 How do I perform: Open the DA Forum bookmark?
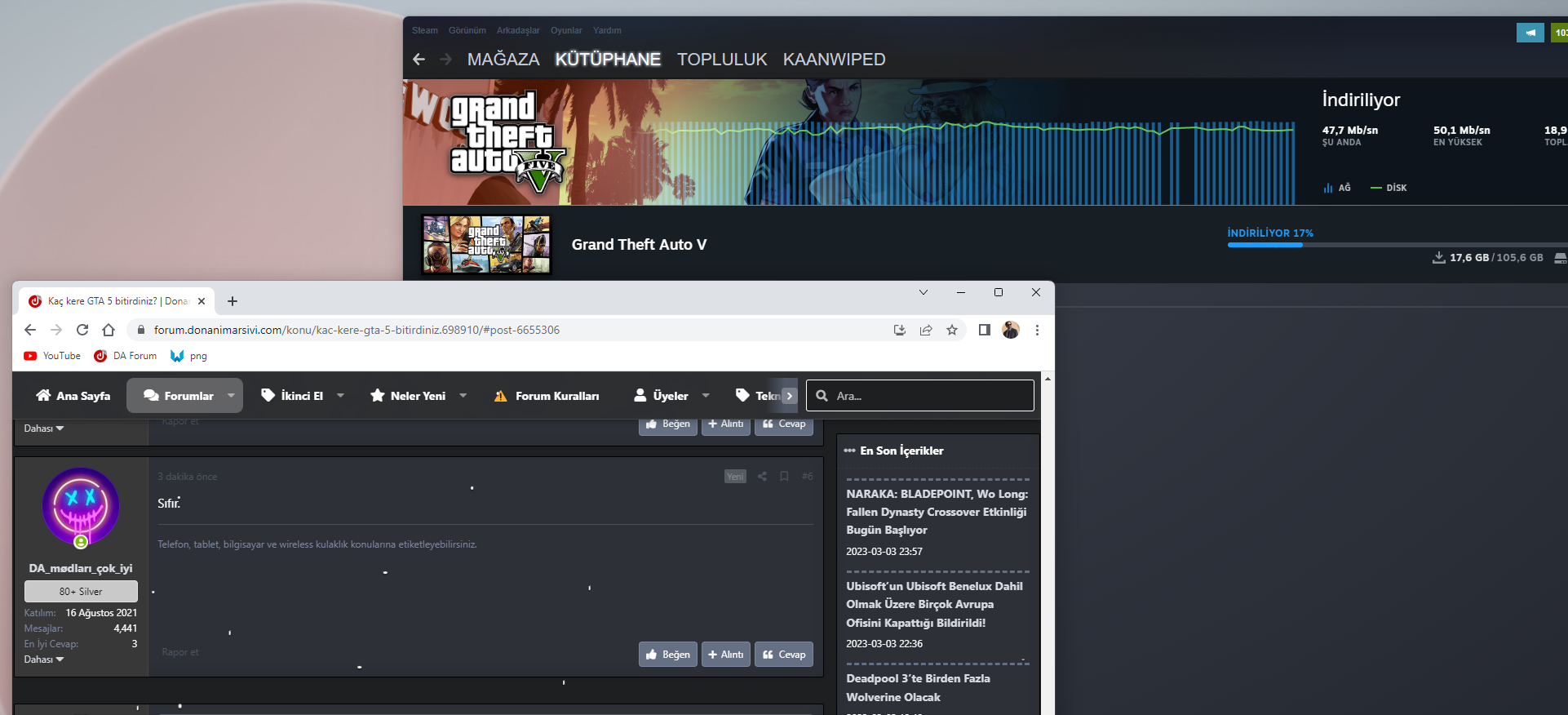pos(126,356)
